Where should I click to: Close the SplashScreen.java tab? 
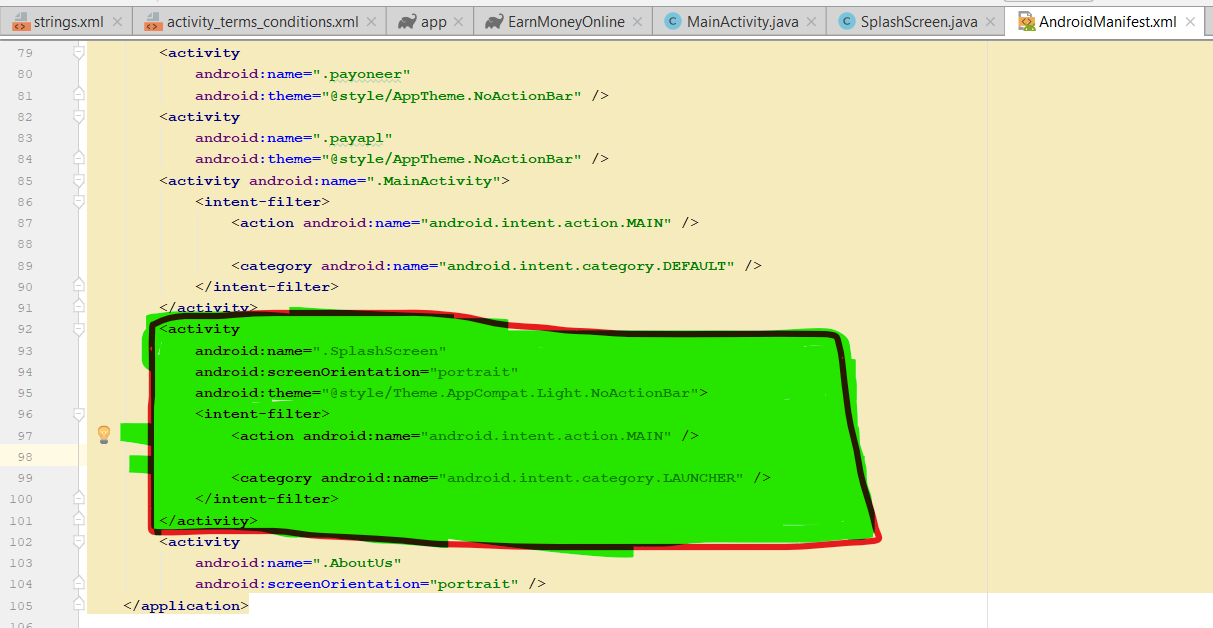(991, 22)
